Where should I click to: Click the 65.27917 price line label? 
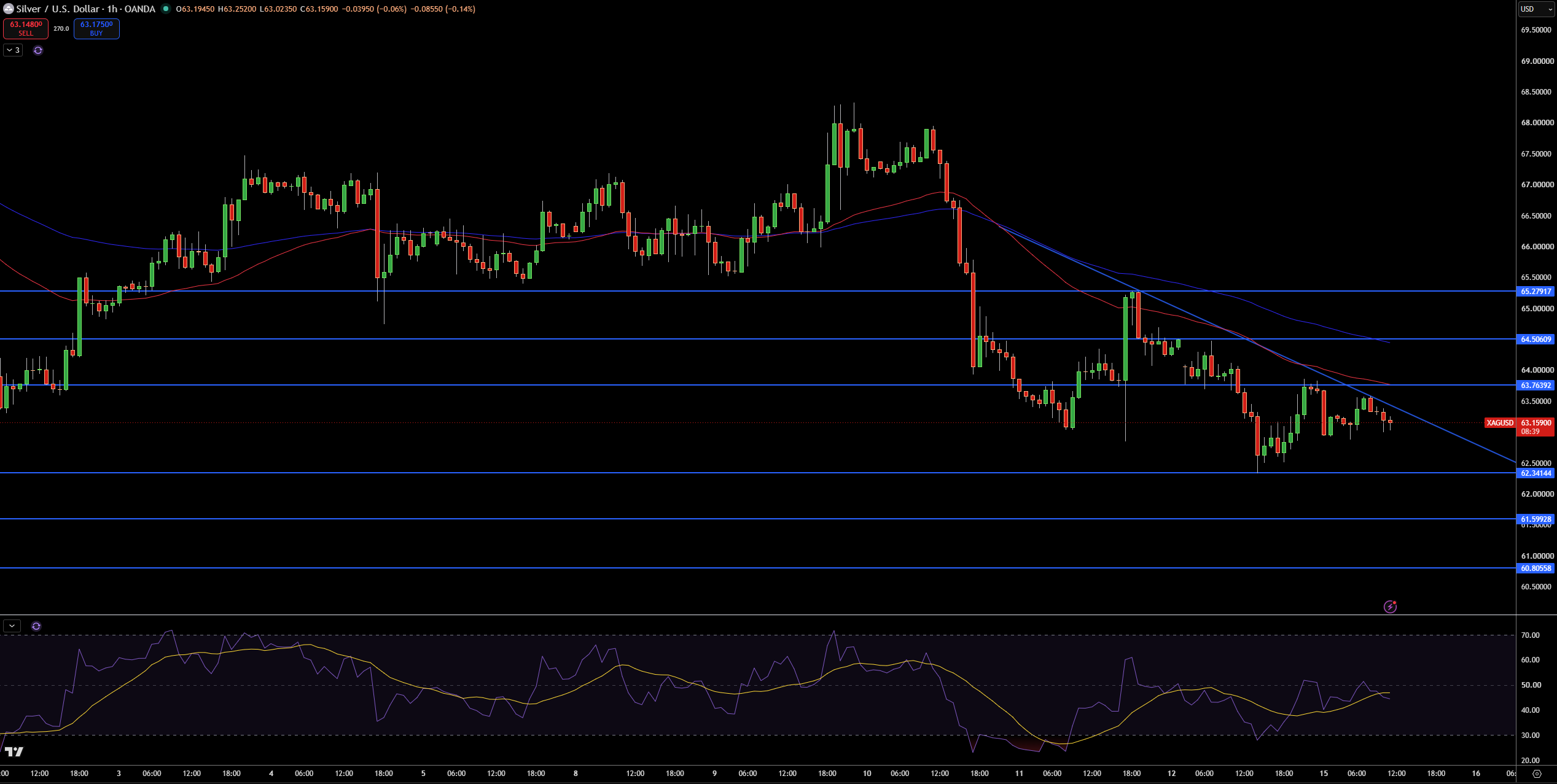pyautogui.click(x=1536, y=292)
